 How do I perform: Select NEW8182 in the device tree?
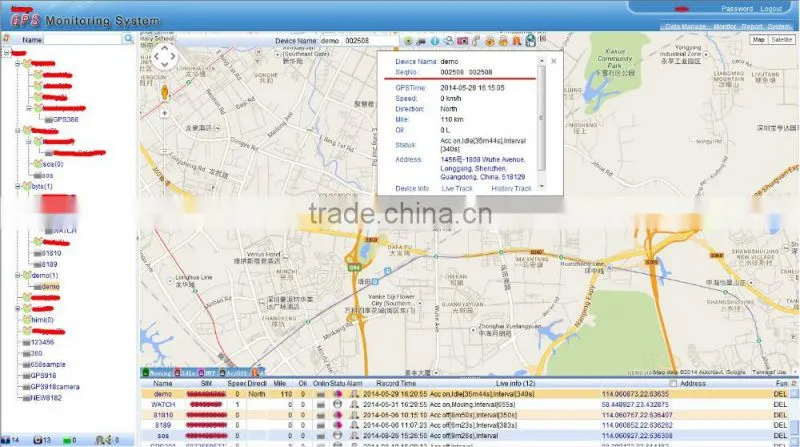[46, 398]
